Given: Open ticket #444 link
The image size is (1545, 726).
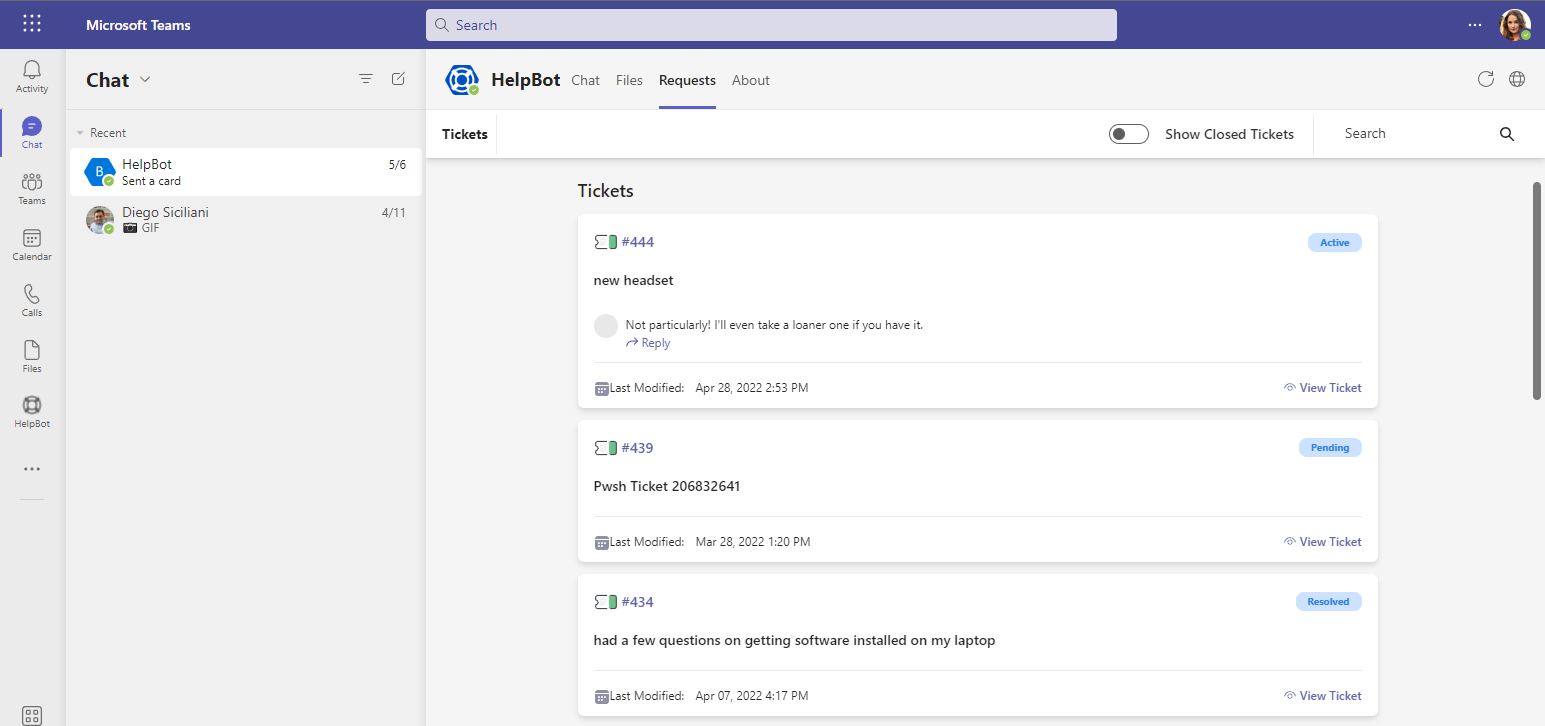Looking at the screenshot, I should 637,242.
